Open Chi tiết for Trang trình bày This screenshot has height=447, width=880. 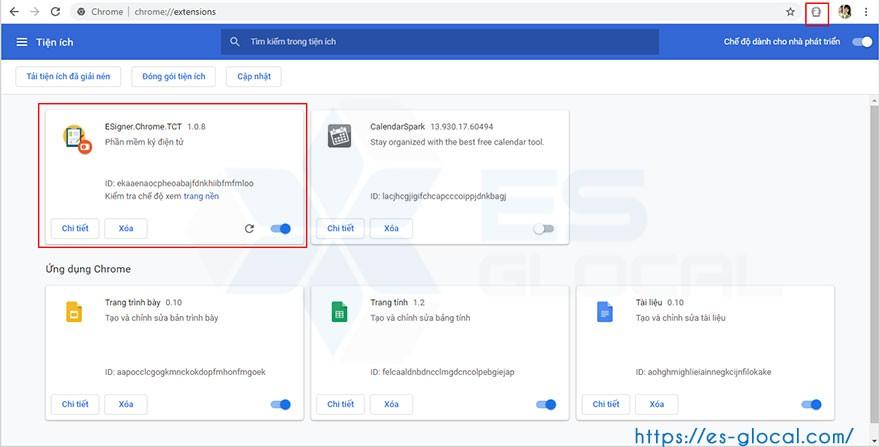[75, 404]
